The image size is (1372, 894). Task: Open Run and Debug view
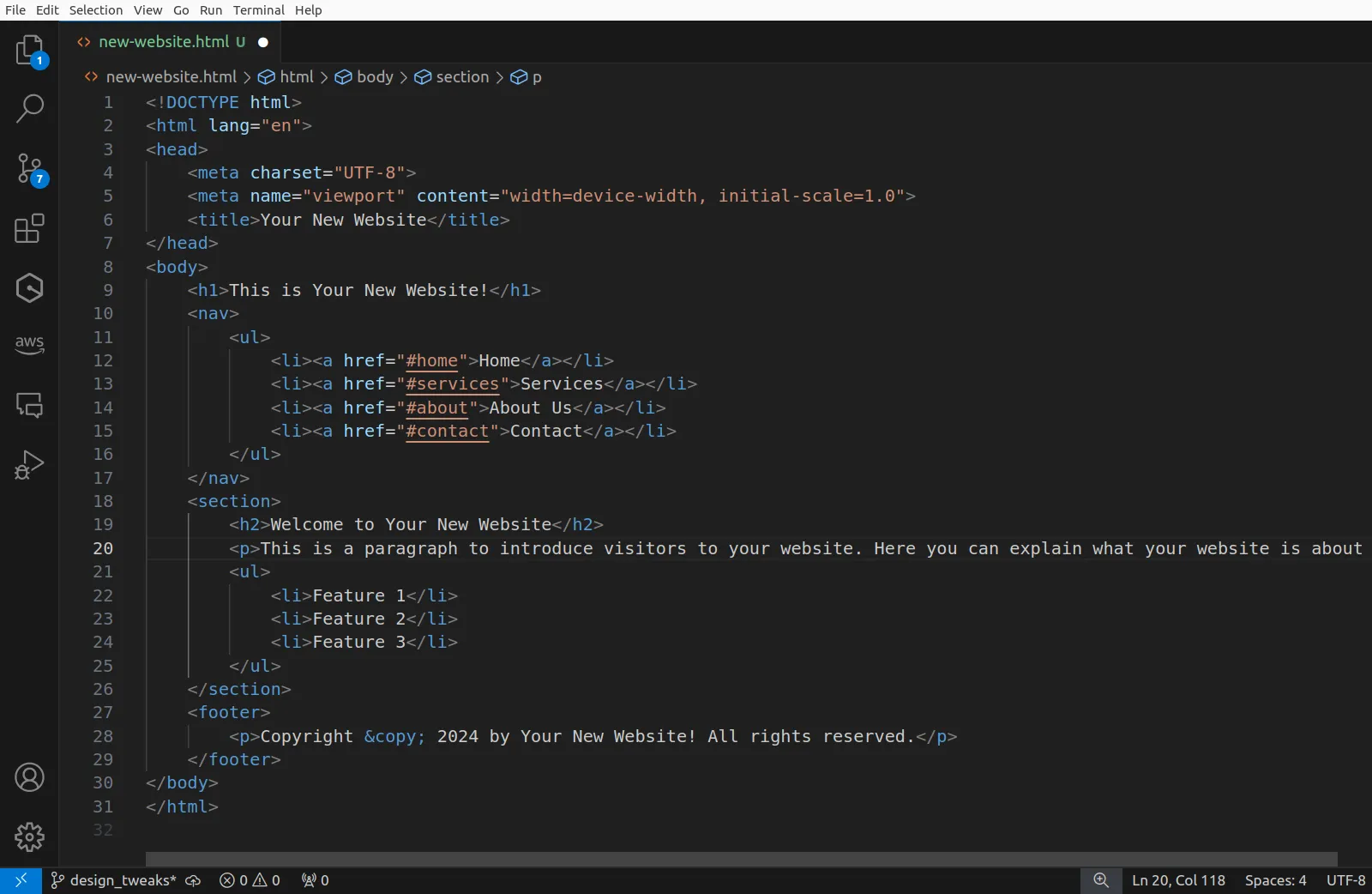(30, 464)
